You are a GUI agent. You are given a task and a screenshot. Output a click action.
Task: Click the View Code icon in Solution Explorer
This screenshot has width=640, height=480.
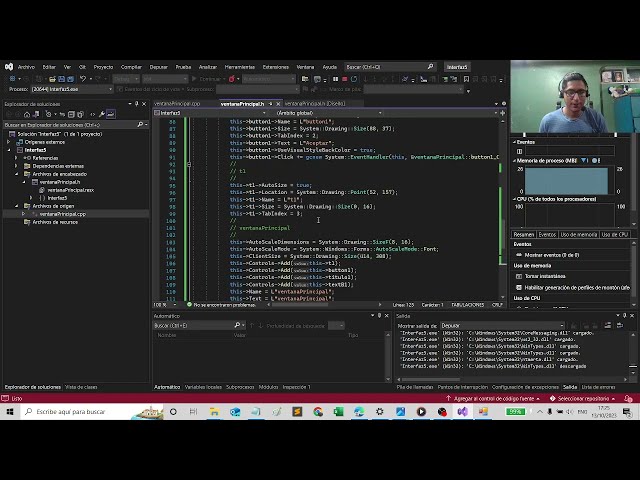(x=93, y=114)
